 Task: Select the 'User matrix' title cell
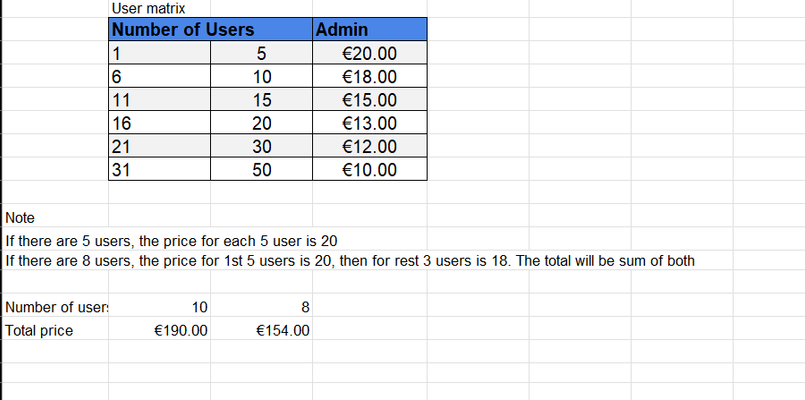[159, 9]
